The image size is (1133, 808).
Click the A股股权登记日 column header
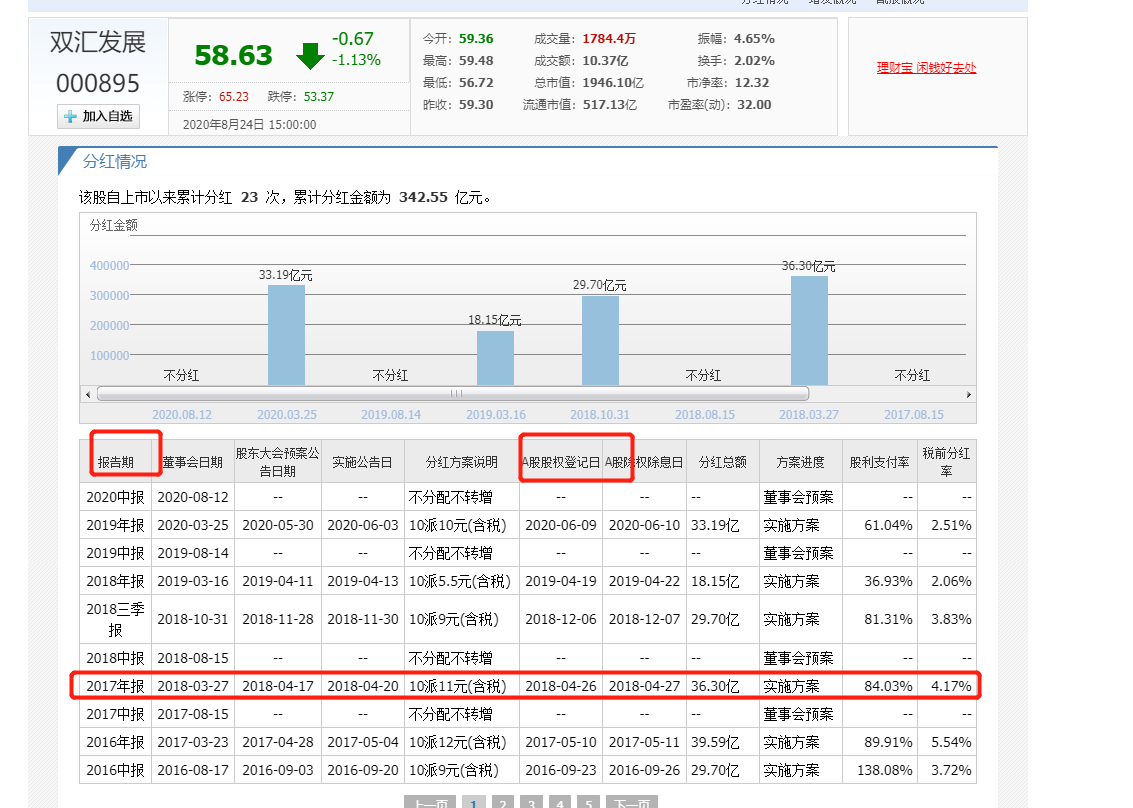click(x=561, y=462)
